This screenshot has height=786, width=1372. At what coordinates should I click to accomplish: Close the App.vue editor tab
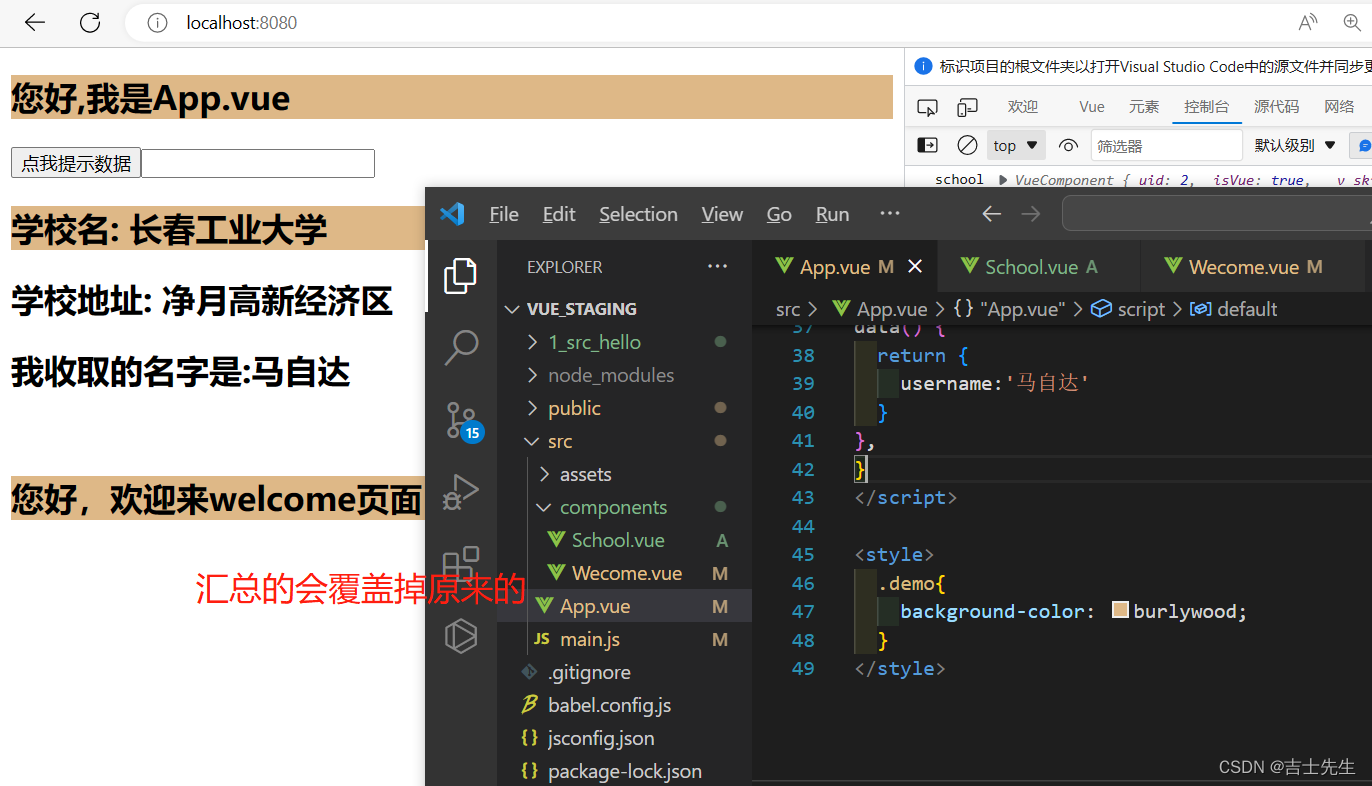(x=914, y=267)
